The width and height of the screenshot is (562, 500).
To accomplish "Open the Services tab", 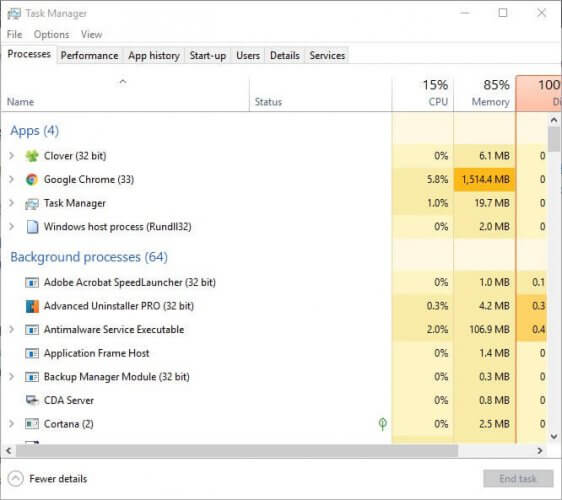I will coord(327,56).
